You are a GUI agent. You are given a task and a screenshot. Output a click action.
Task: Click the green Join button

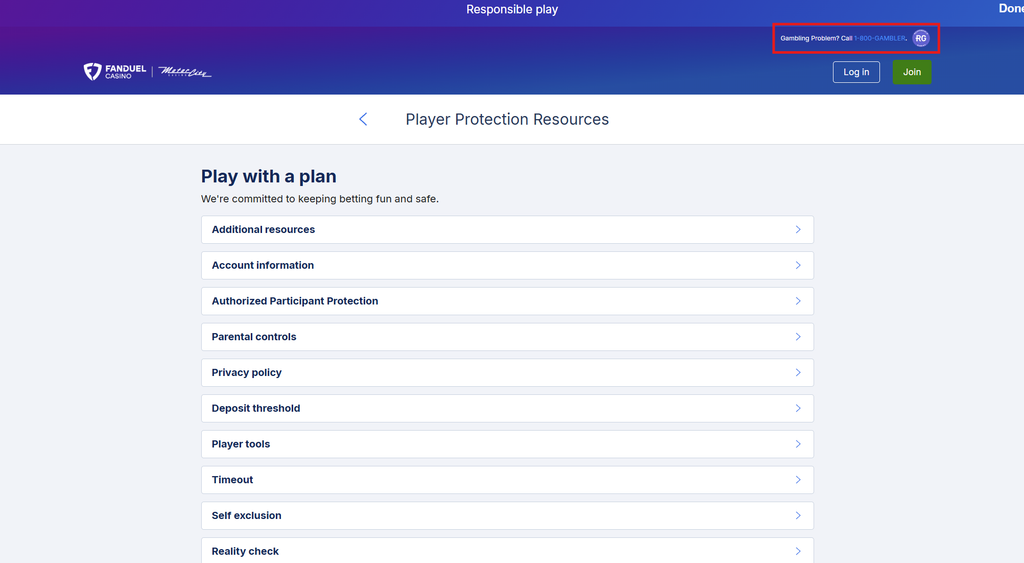pyautogui.click(x=912, y=72)
